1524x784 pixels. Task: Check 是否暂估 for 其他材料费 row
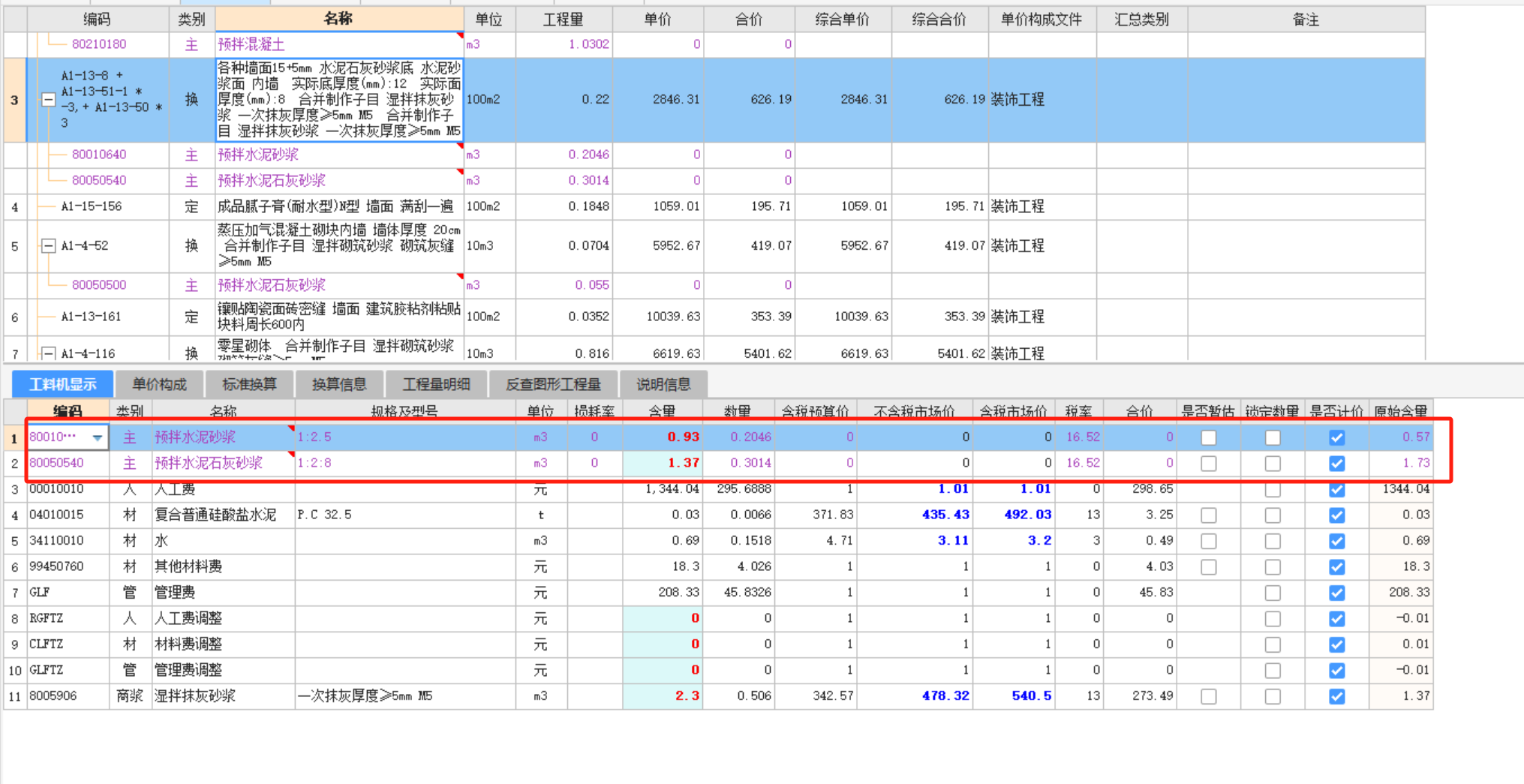1208,567
